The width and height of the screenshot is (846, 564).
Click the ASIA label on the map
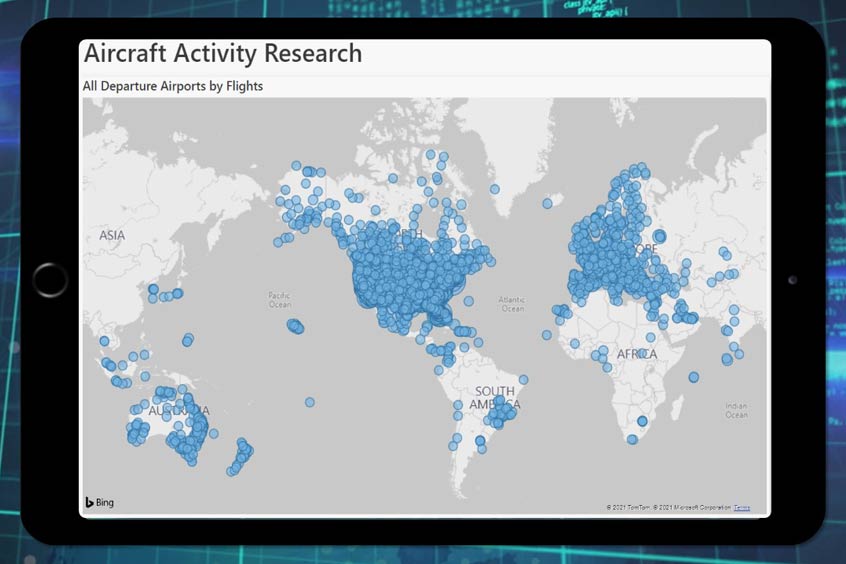[112, 235]
